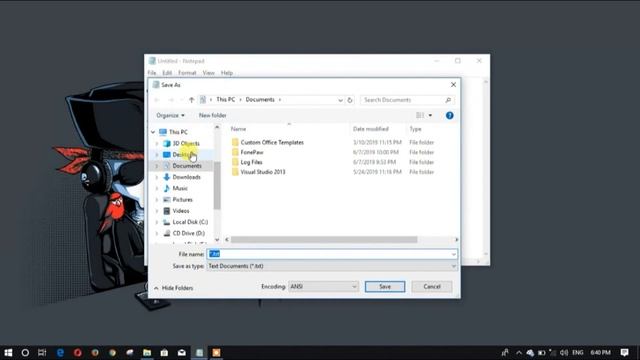640x360 pixels.
Task: Click the volume icon in system tray
Action: coord(564,352)
